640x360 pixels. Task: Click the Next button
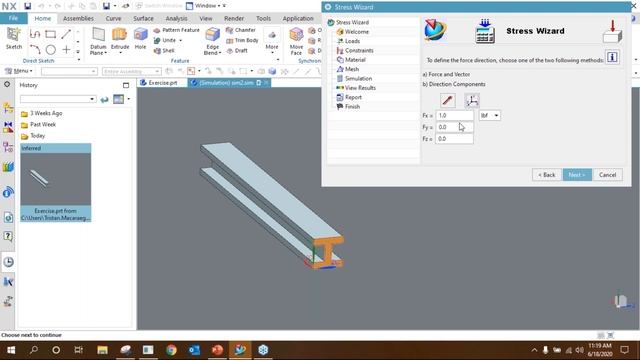click(577, 175)
